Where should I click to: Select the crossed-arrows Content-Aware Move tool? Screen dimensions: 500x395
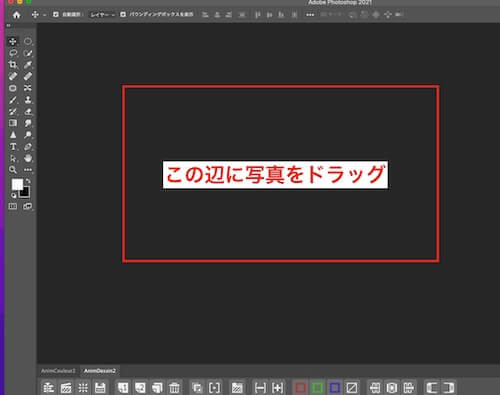pos(28,88)
